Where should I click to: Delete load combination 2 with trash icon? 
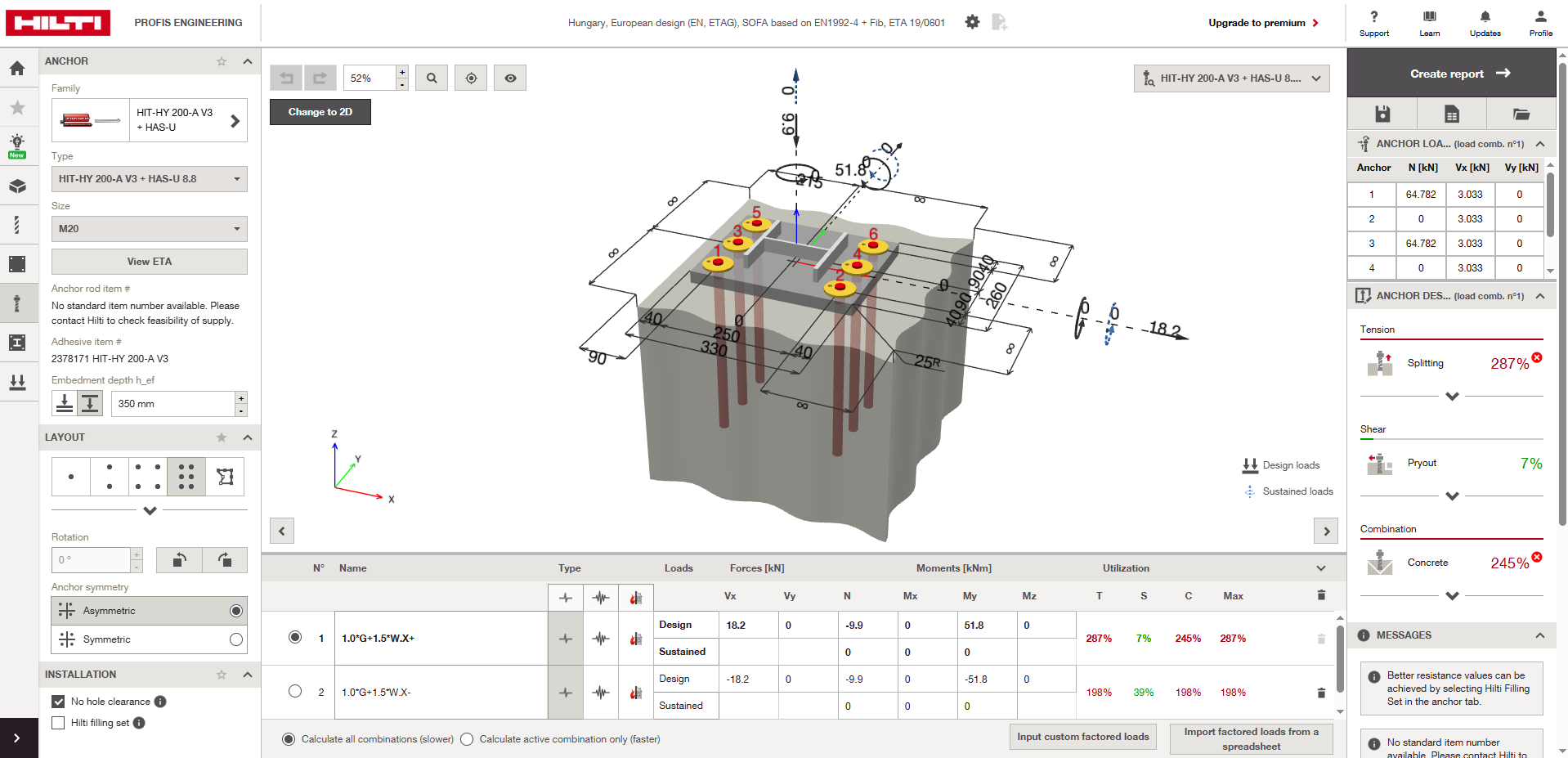(x=1321, y=693)
